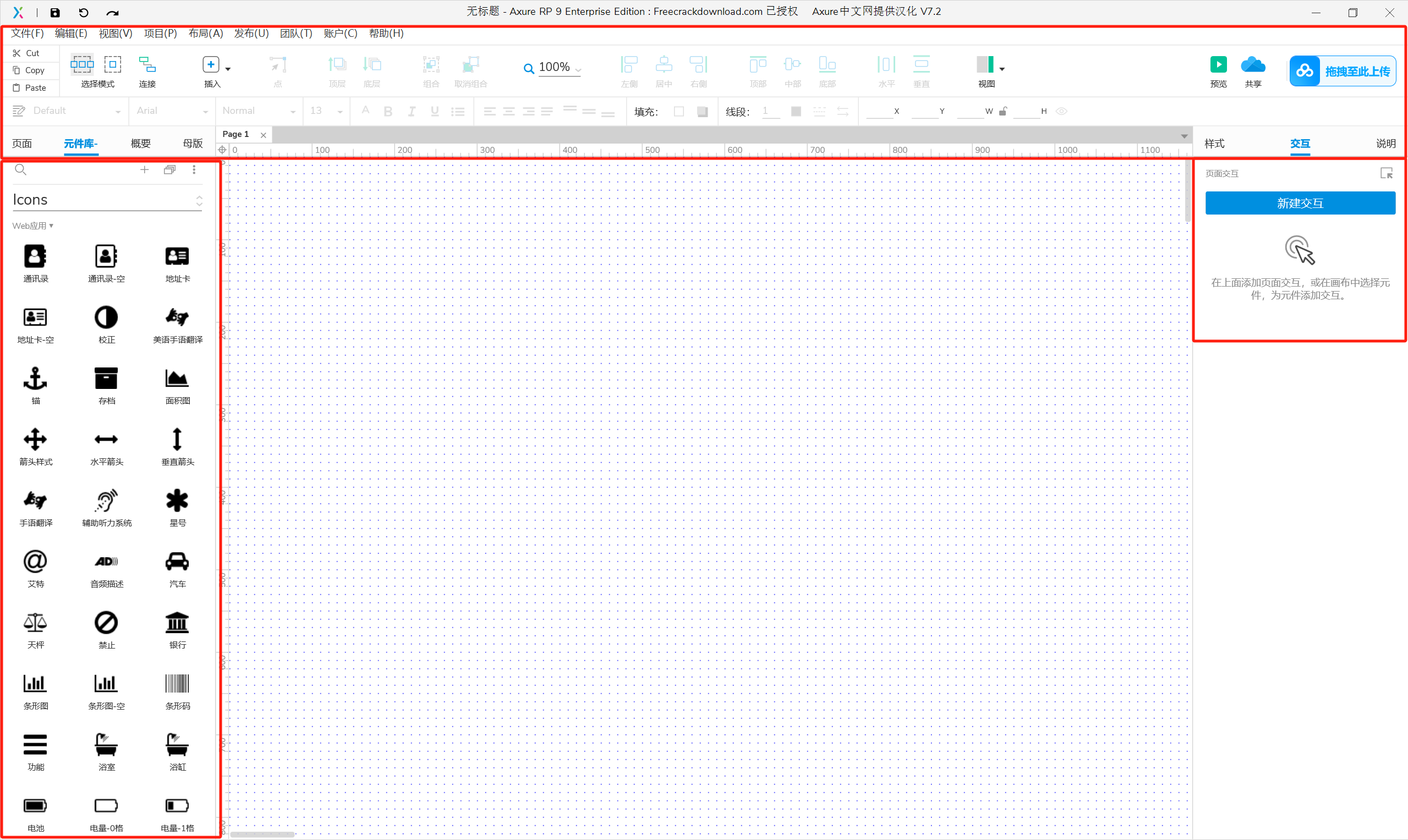Click the add library plus icon
1408x840 pixels.
coord(144,169)
